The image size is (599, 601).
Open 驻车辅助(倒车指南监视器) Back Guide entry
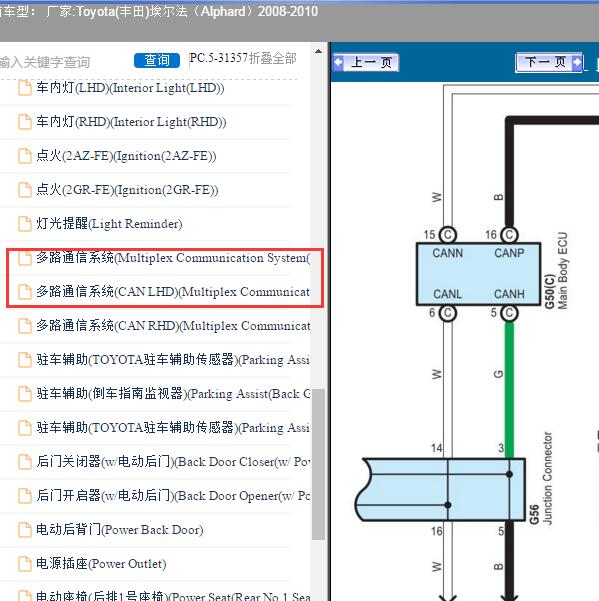173,394
